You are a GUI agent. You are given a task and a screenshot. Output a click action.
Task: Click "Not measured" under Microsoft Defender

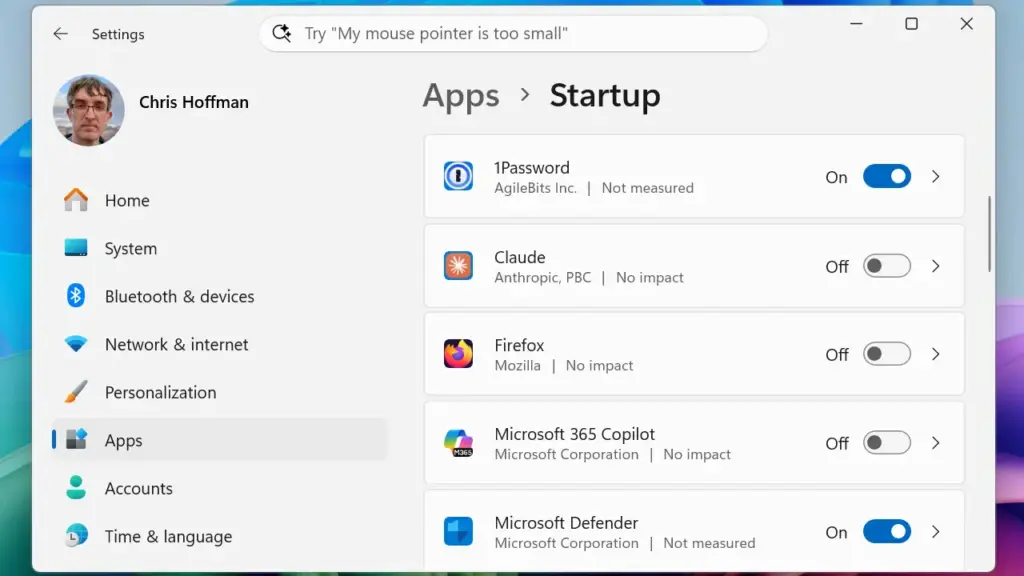709,543
